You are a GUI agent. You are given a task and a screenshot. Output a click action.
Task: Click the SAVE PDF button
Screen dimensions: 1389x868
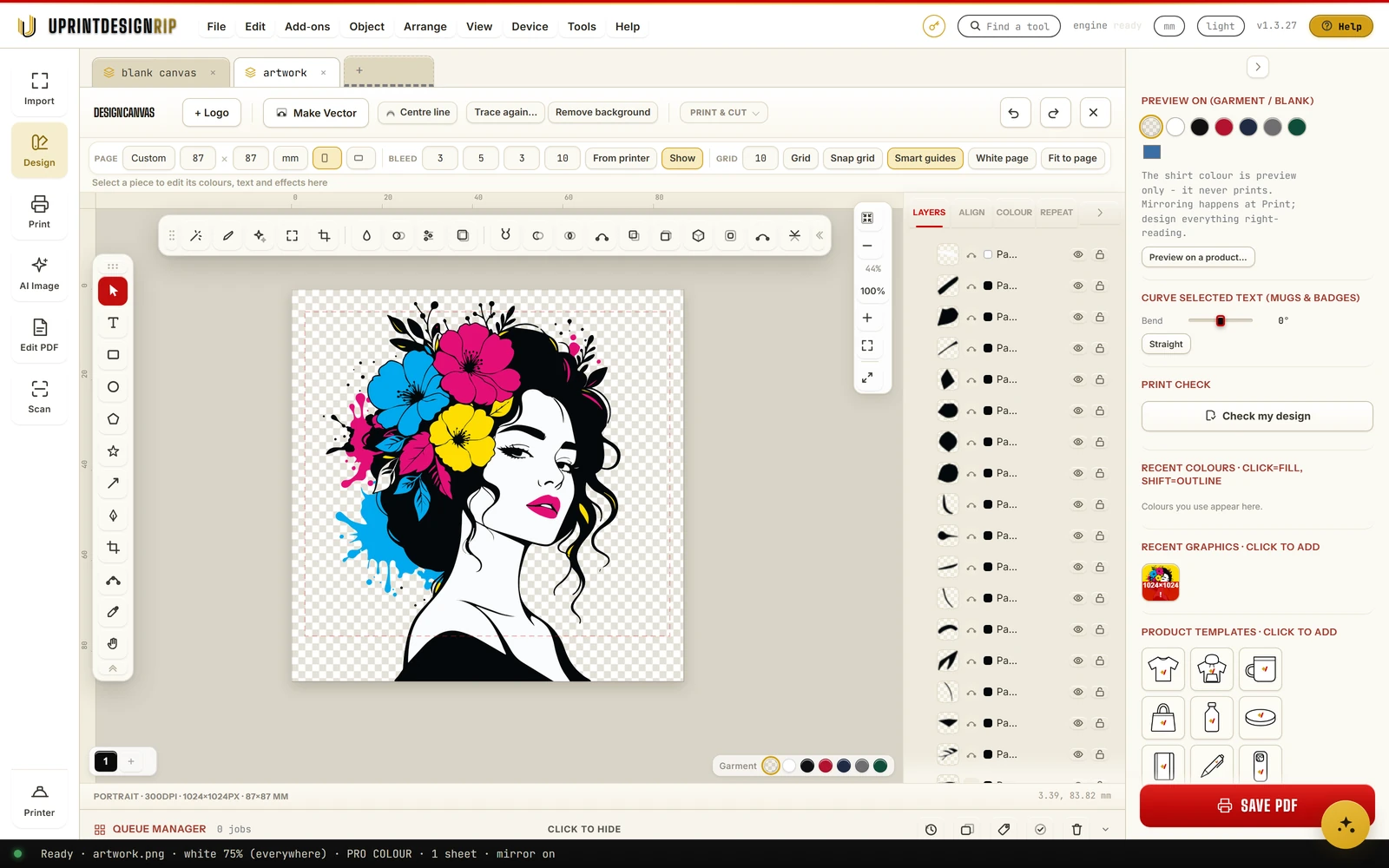pyautogui.click(x=1257, y=806)
